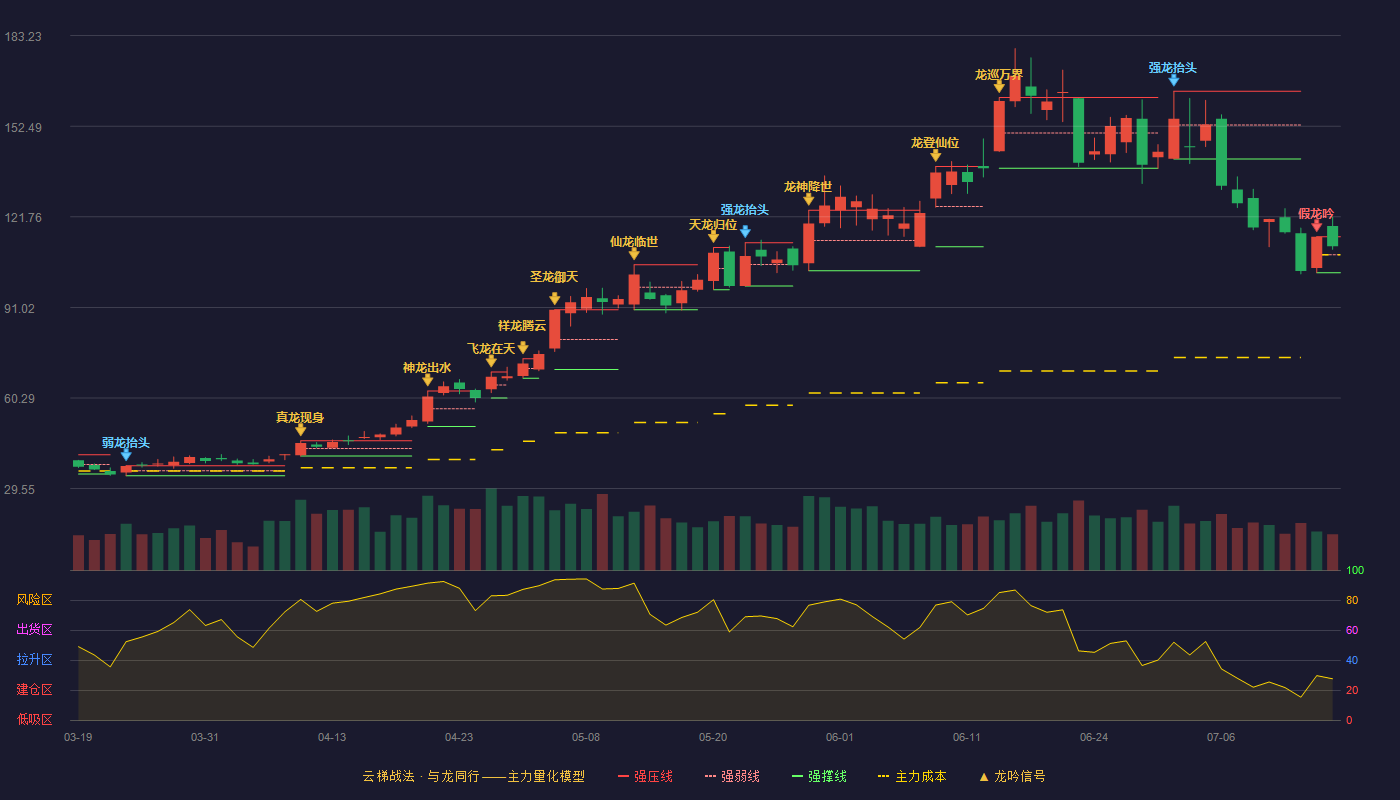Toggle the 强弱线 legend series
Image resolution: width=1400 pixels, height=800 pixels.
[732, 776]
